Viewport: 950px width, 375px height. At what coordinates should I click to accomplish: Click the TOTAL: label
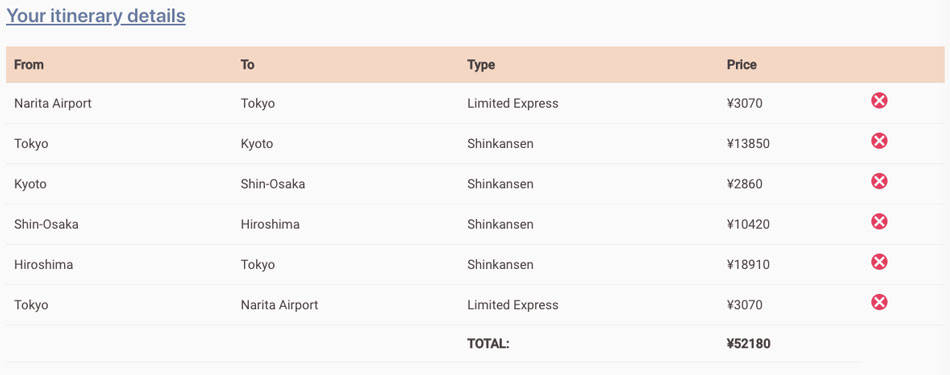(488, 344)
